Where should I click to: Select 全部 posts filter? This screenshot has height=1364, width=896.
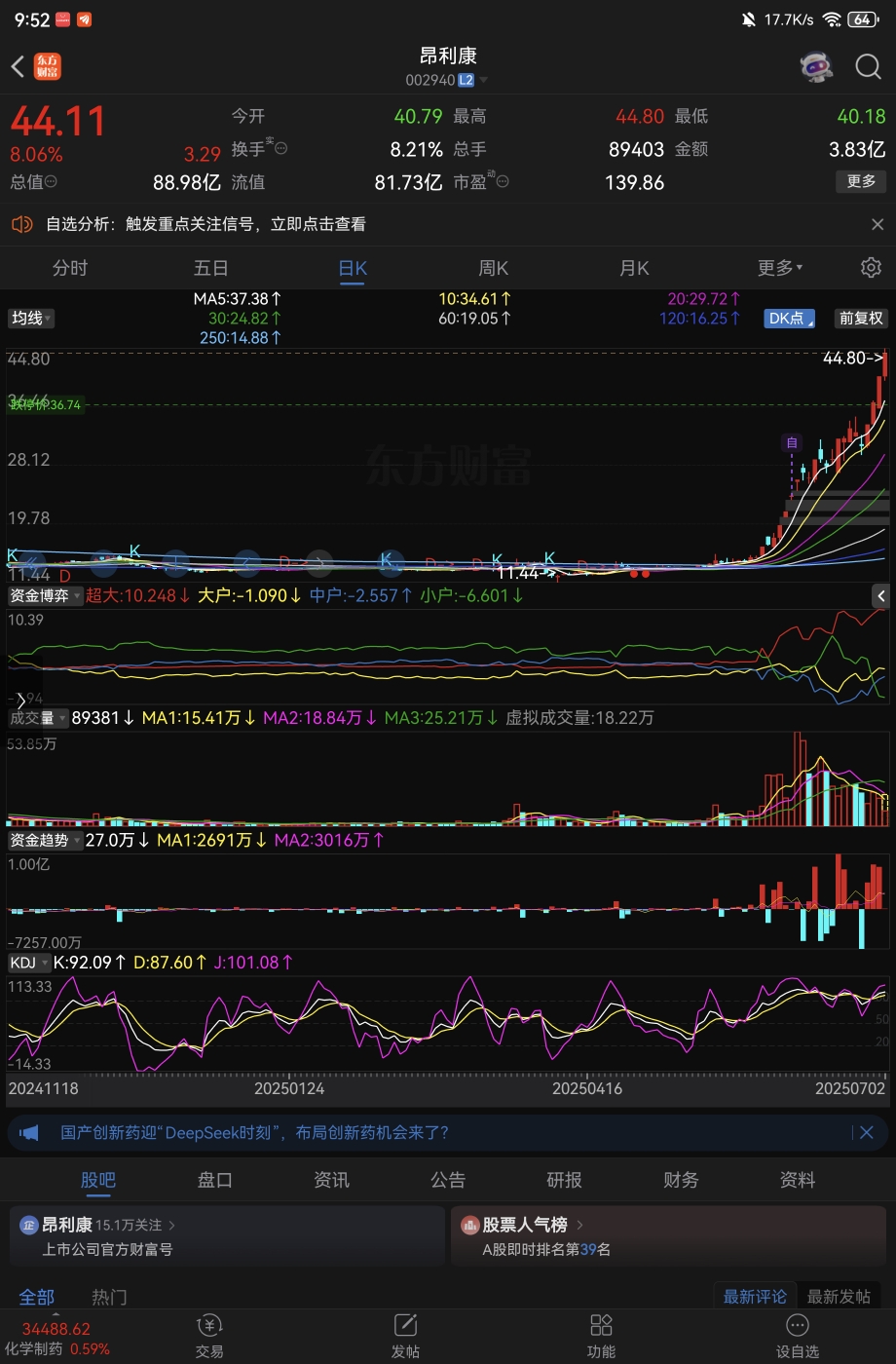click(37, 1297)
